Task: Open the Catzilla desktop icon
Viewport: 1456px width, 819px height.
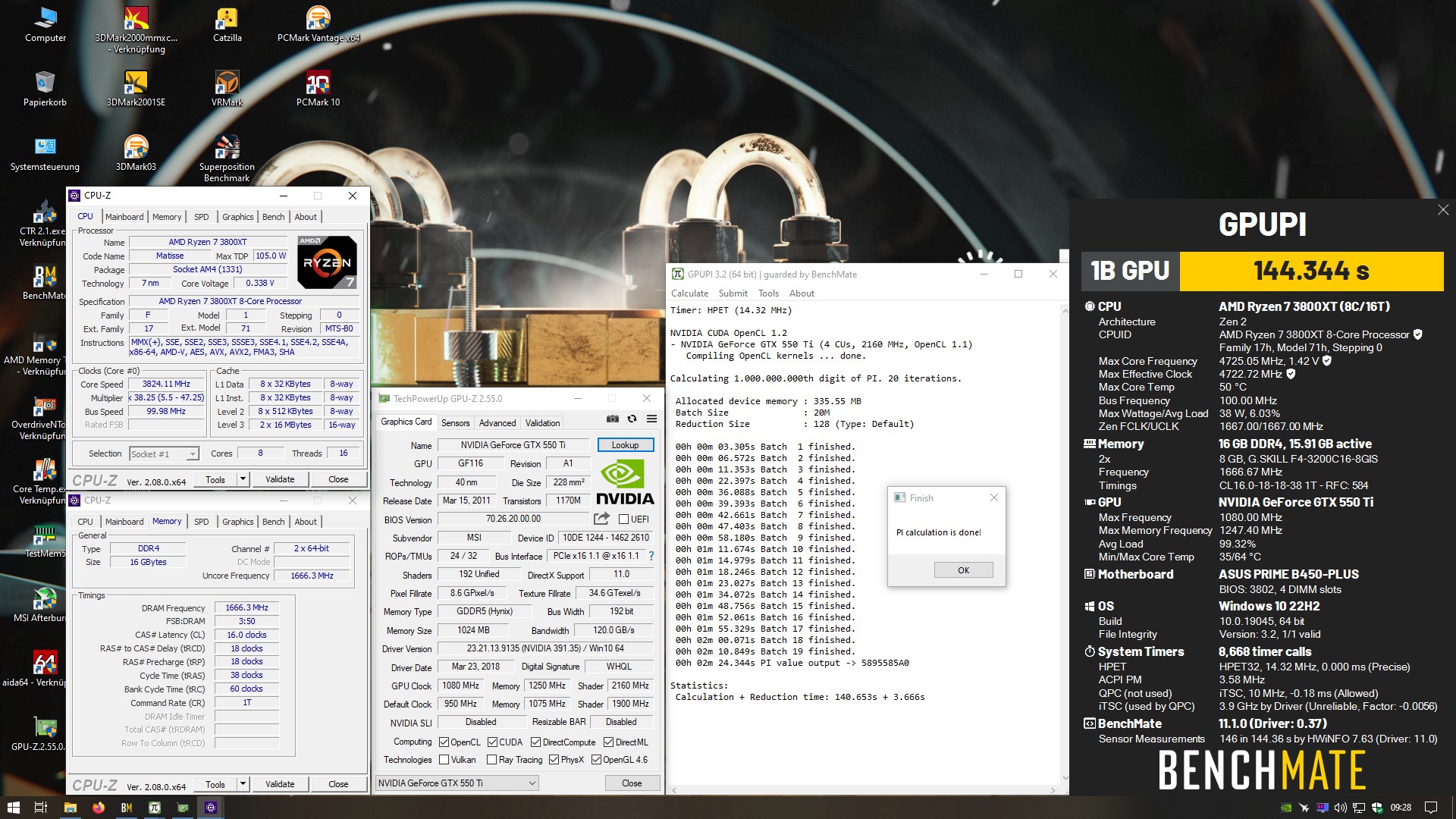Action: (x=227, y=24)
